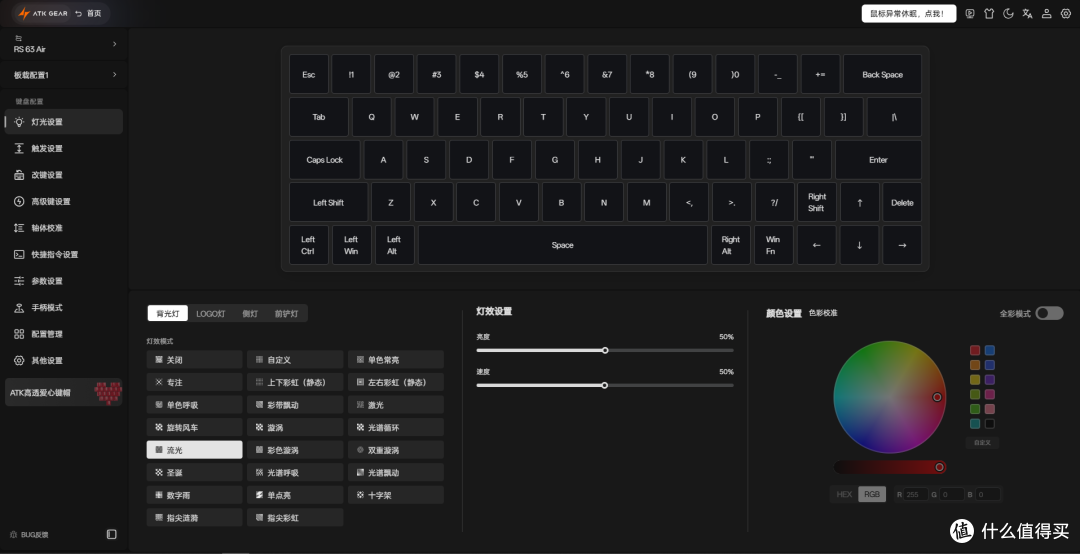Select the 单色呼吸 breathing mode

(x=194, y=405)
